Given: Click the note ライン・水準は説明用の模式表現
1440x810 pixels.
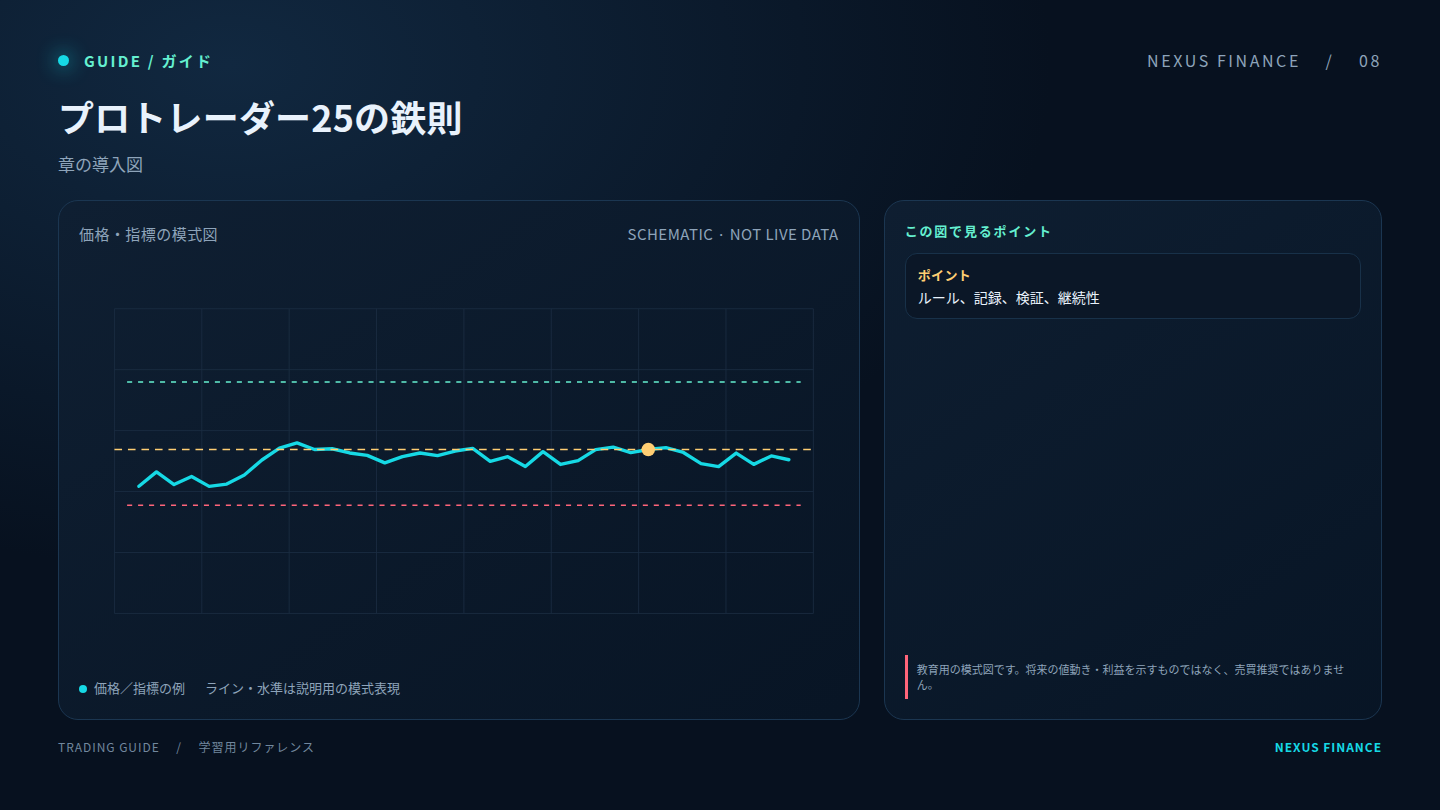Looking at the screenshot, I should 303,689.
